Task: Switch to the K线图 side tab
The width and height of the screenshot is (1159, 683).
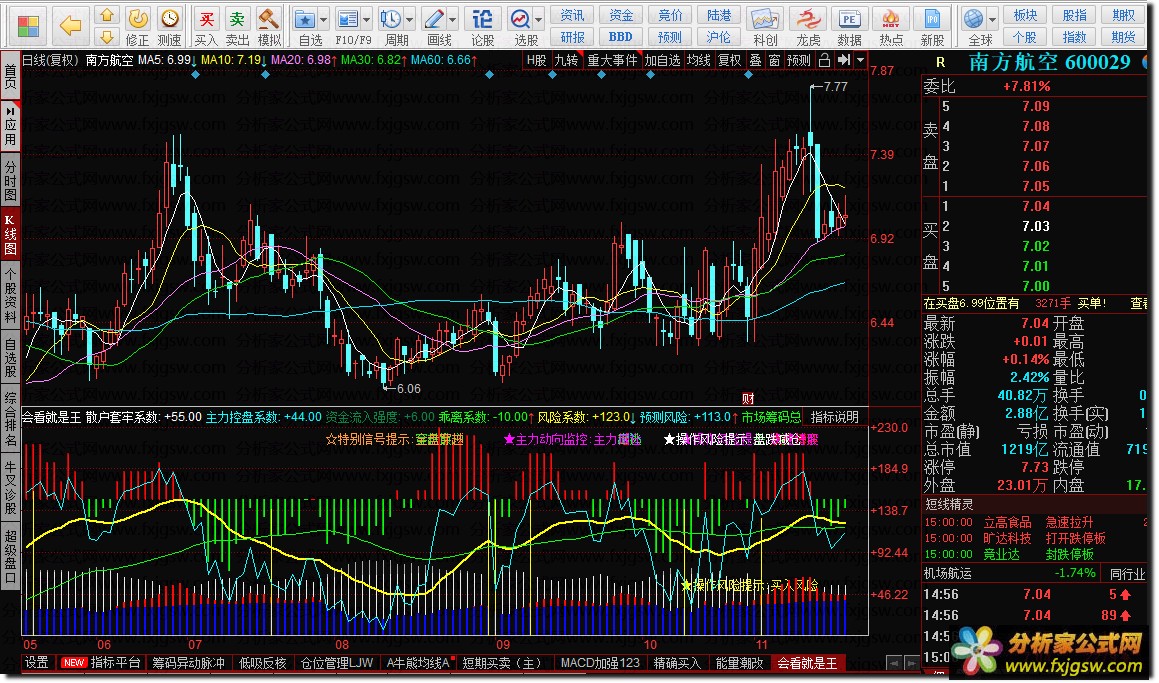Action: coord(10,233)
